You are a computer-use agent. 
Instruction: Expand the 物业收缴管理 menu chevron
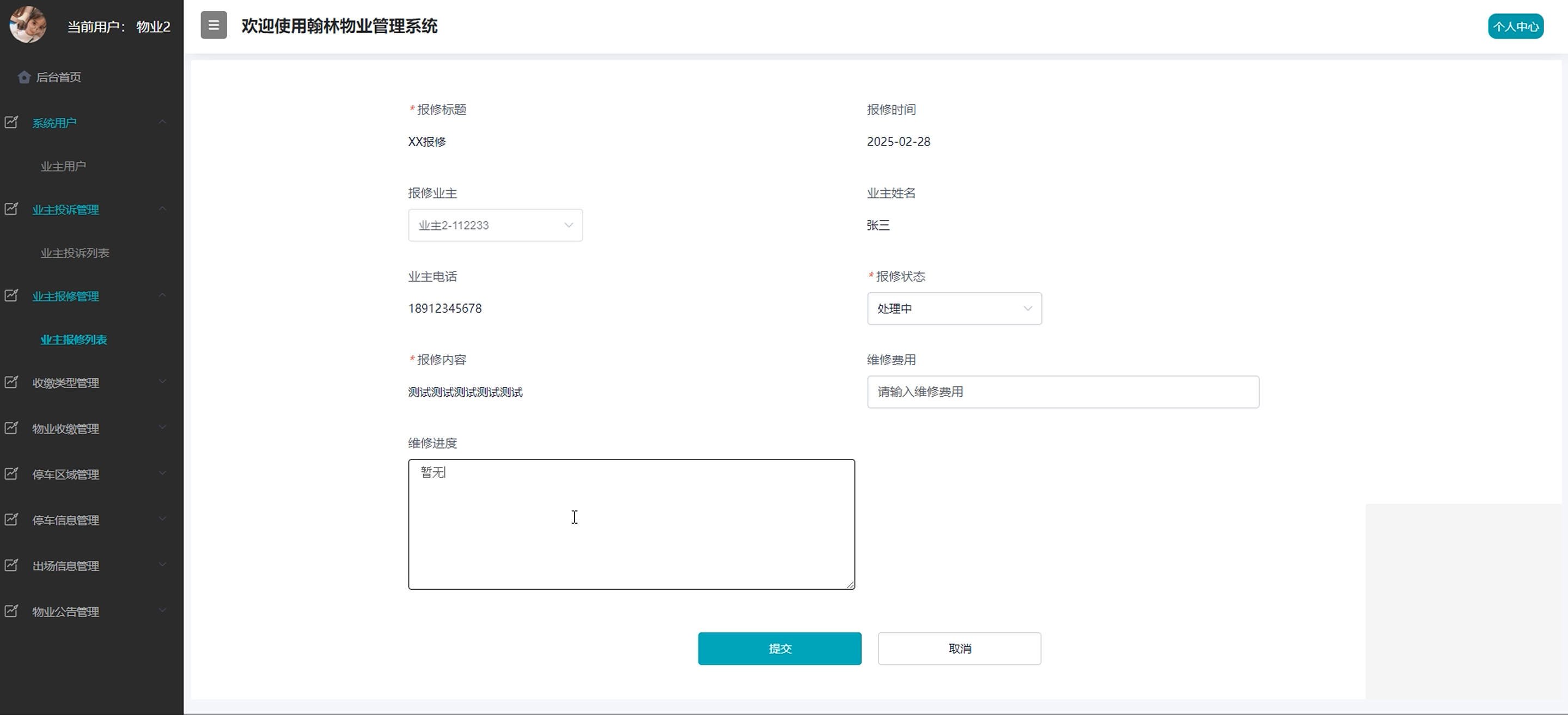pyautogui.click(x=162, y=428)
